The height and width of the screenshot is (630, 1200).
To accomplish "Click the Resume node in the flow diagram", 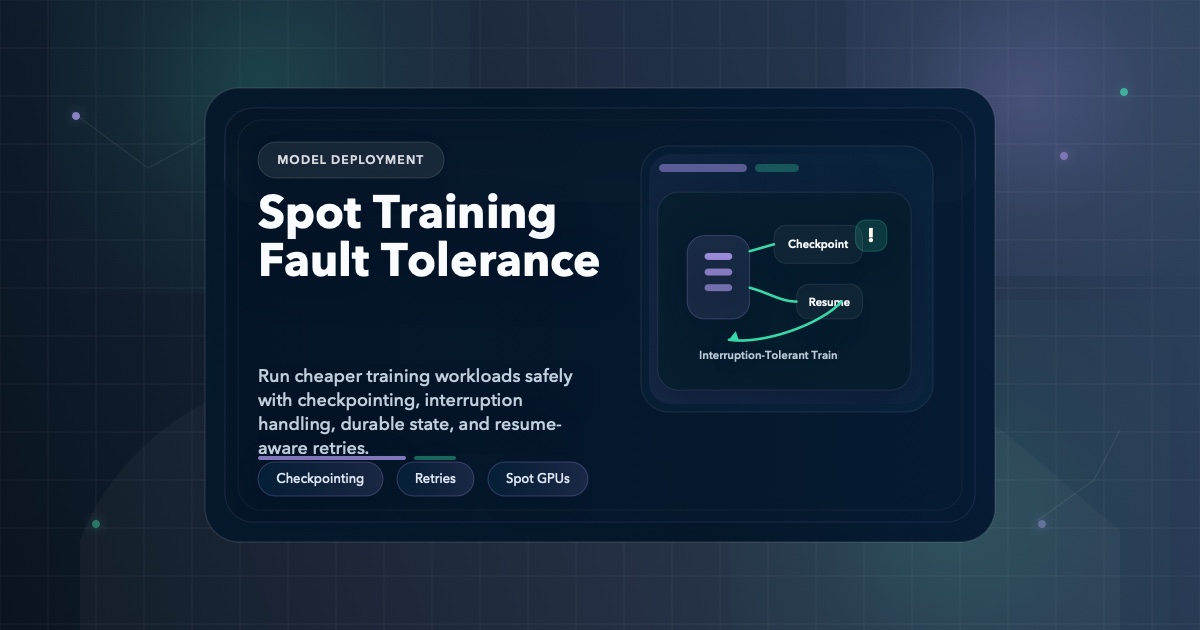I will [x=829, y=301].
